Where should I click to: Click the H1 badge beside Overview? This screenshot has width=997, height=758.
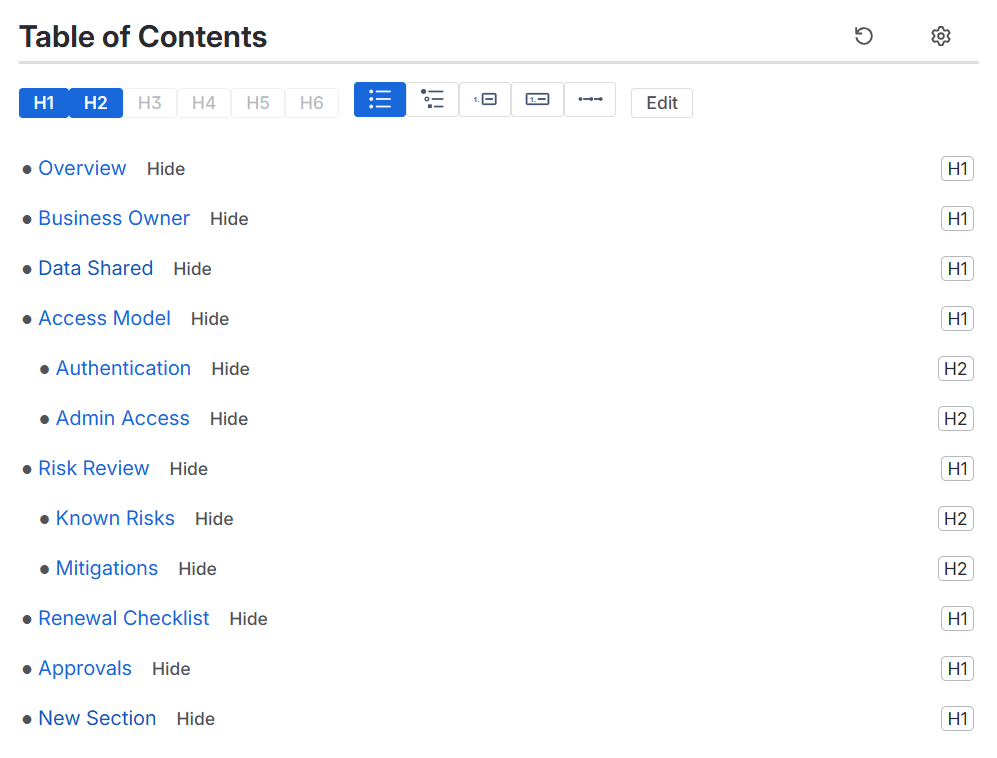coord(957,169)
